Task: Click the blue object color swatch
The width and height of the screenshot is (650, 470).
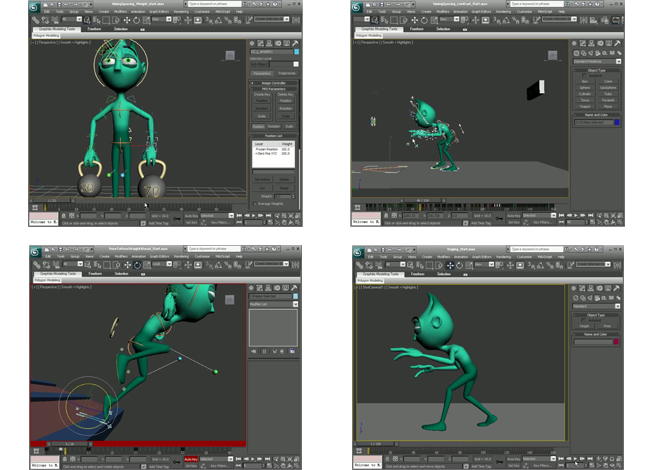Action: (617, 122)
